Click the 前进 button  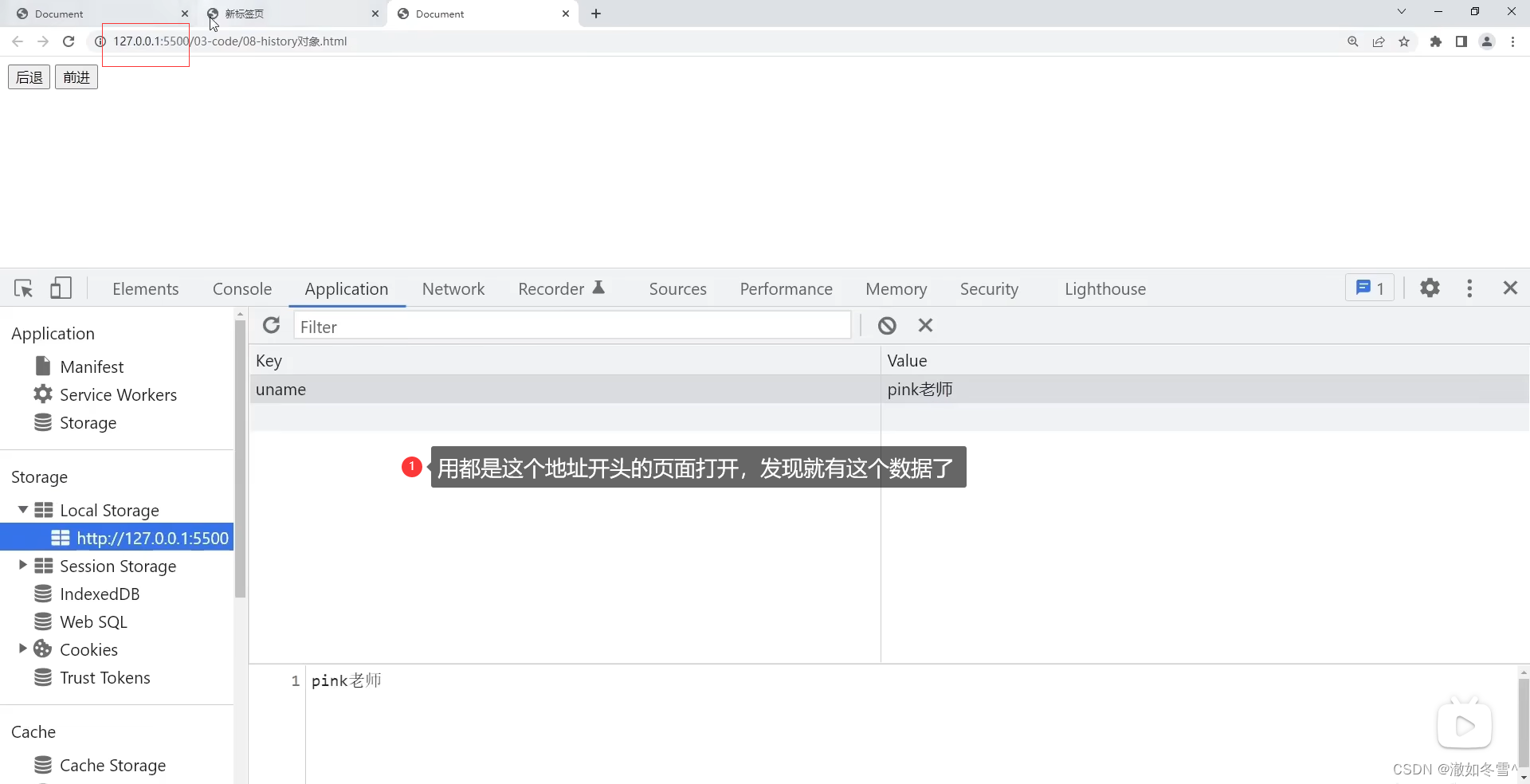click(76, 77)
